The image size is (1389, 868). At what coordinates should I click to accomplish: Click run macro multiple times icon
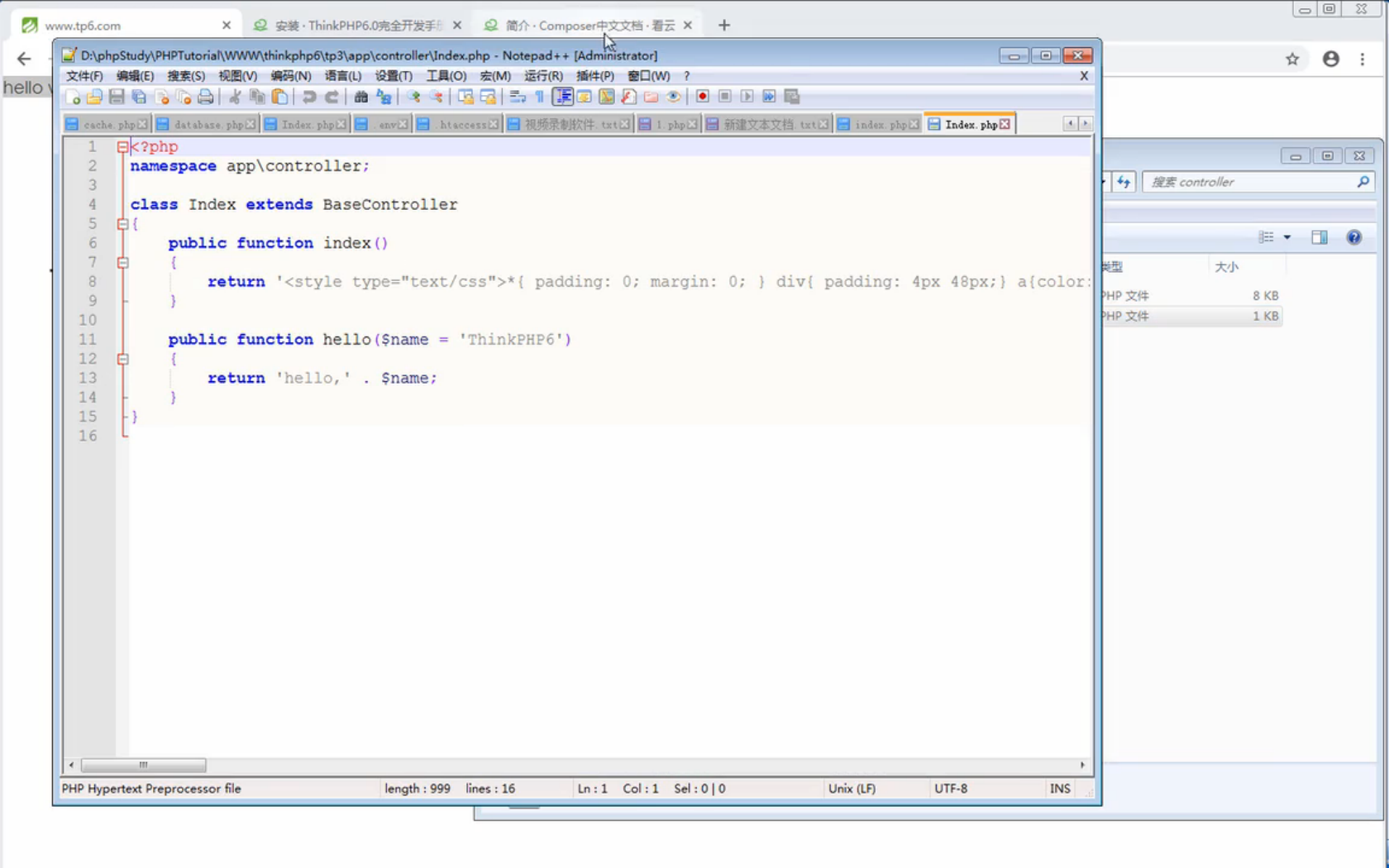click(769, 97)
